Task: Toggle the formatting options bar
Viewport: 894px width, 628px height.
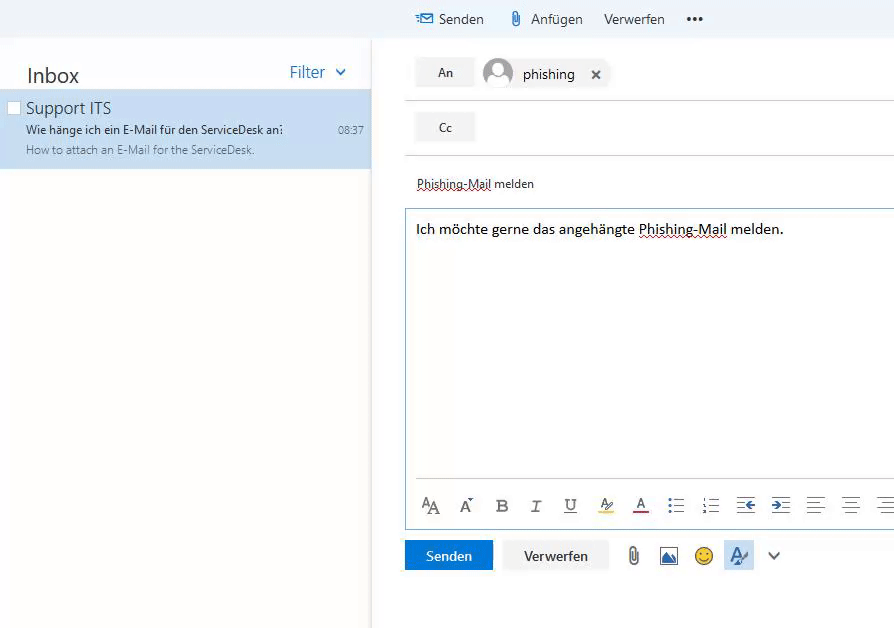Action: 739,556
